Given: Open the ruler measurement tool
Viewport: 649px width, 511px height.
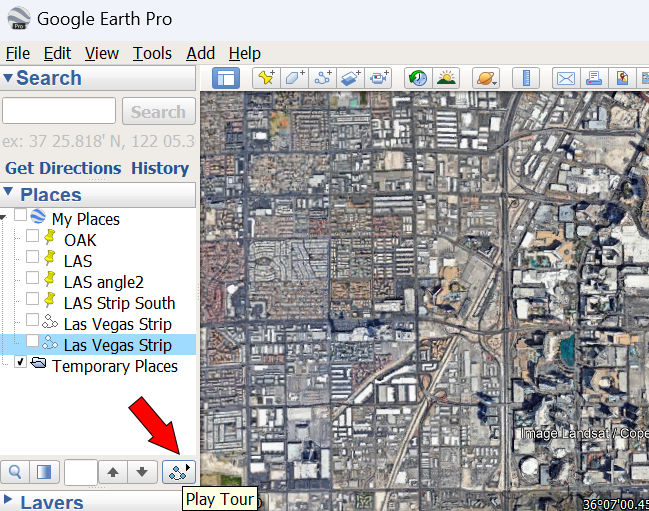Looking at the screenshot, I should (x=526, y=78).
